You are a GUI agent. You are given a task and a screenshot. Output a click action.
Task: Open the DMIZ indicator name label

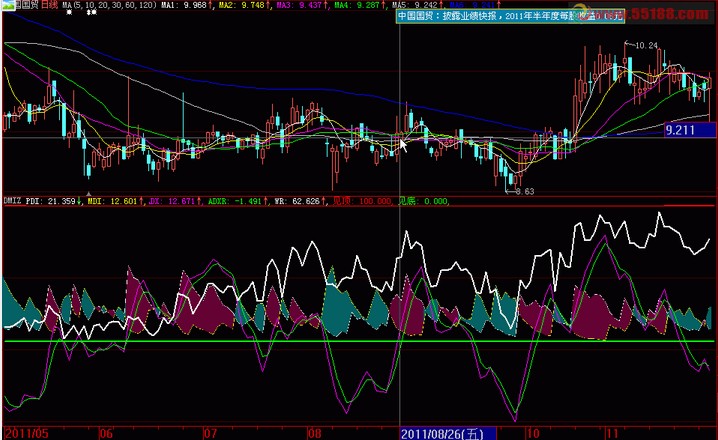click(x=11, y=200)
